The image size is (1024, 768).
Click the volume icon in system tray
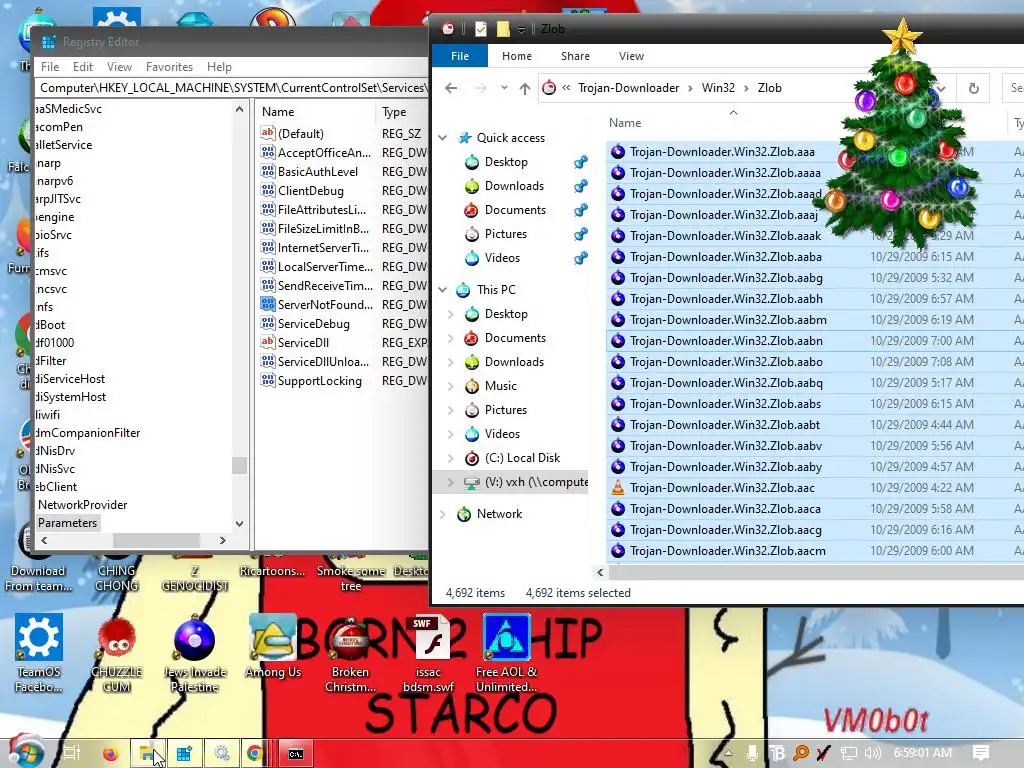pyautogui.click(x=872, y=753)
